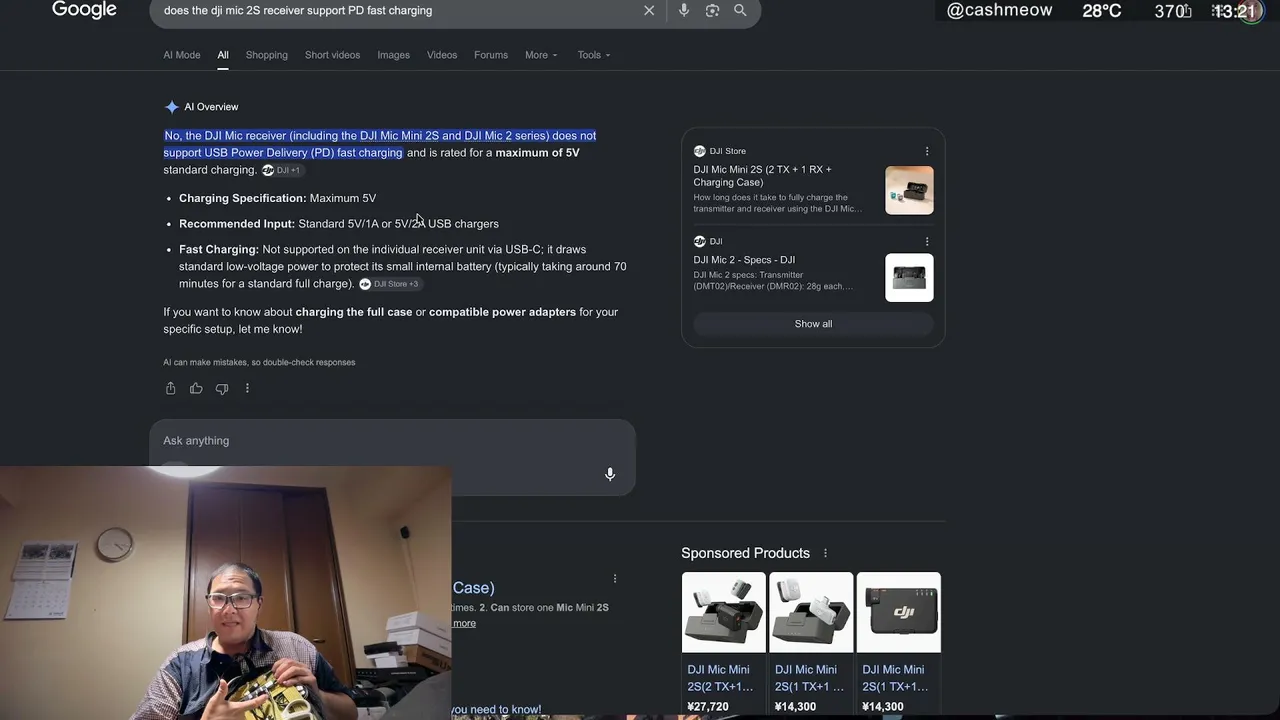1280x720 pixels.
Task: Open the Videos tab
Action: [442, 55]
